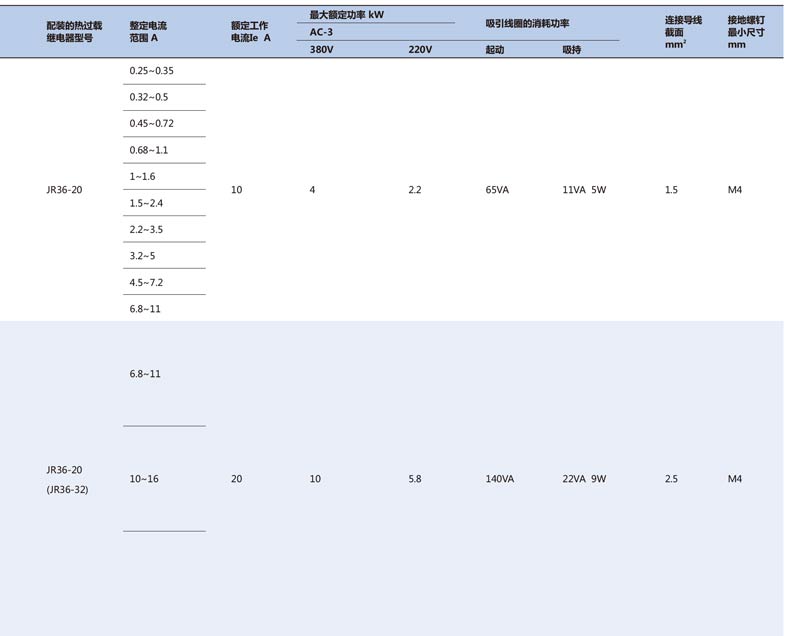Click the JR36-20 (JR36-32) model cell
Image resolution: width=790 pixels, height=636 pixels.
67,479
